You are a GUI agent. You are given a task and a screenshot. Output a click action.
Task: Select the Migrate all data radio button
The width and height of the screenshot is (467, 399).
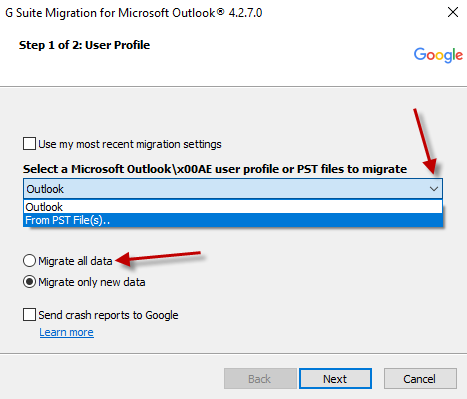tap(29, 261)
